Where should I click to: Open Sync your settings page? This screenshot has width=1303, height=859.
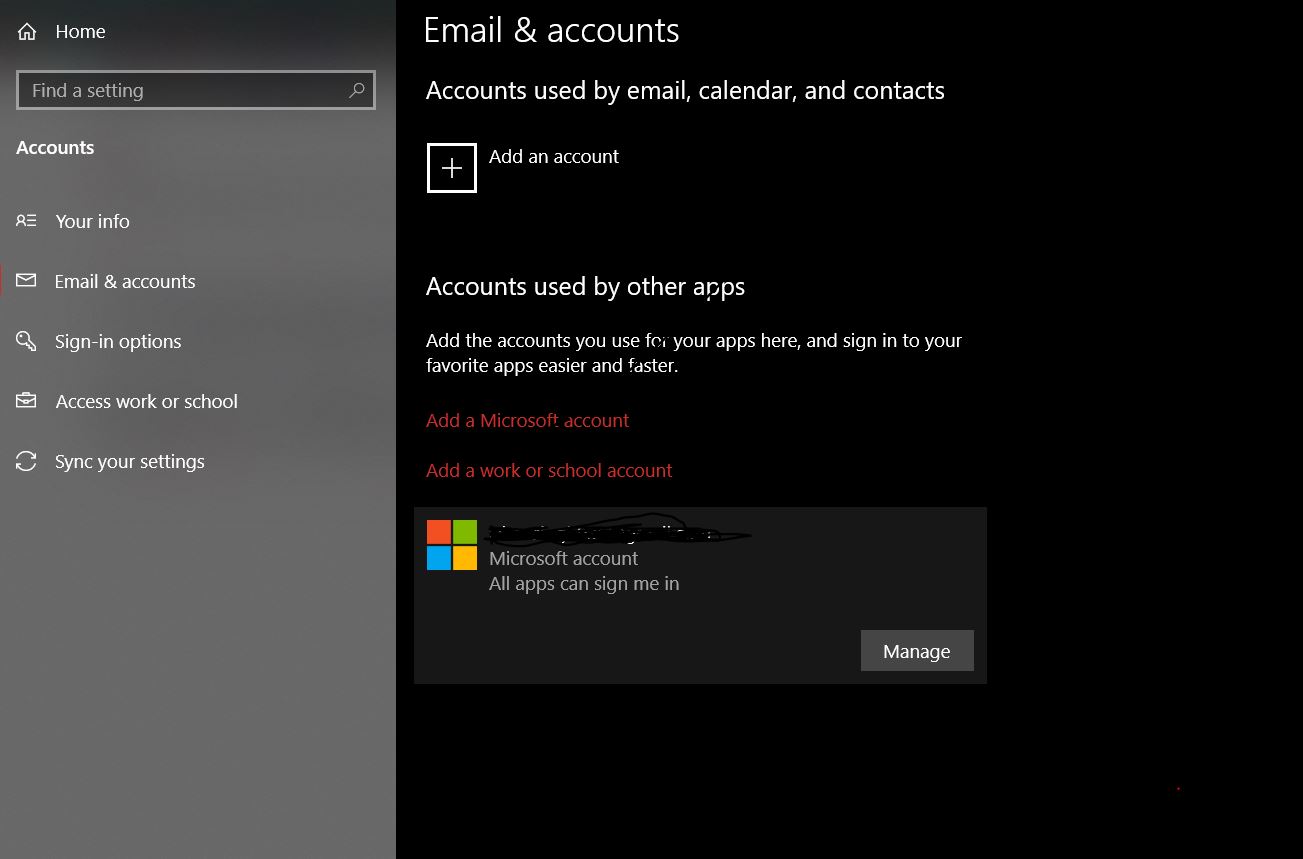tap(130, 461)
